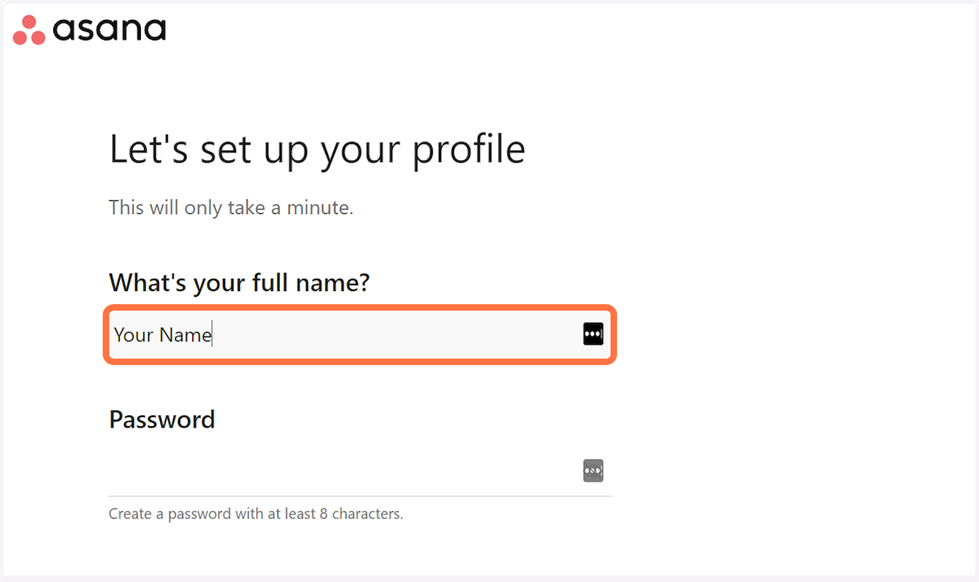The image size is (979, 582).
Task: Click password manager icon in Password field
Action: pos(593,470)
